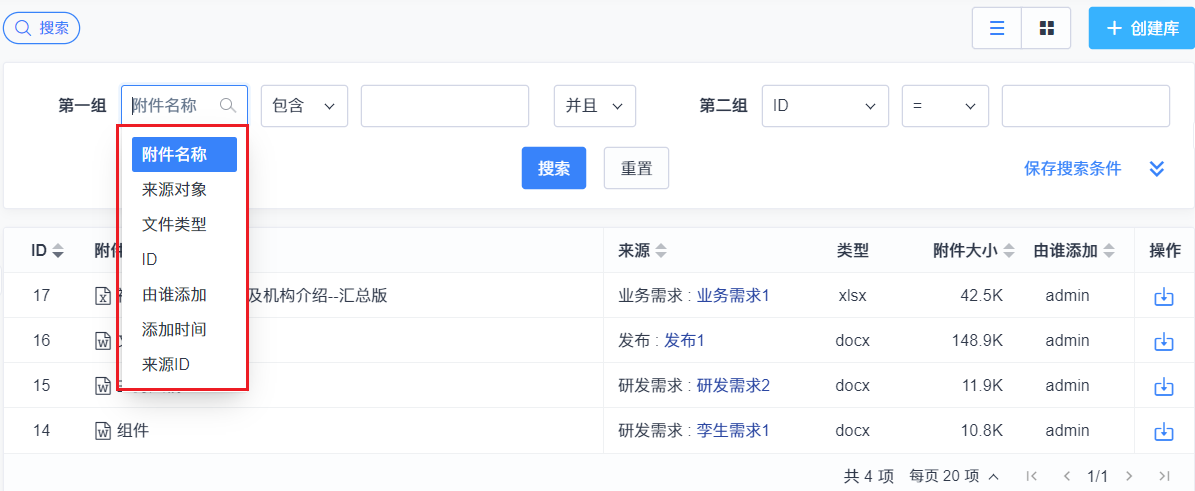
Task: Download the attachment in row 16
Action: click(x=1164, y=342)
